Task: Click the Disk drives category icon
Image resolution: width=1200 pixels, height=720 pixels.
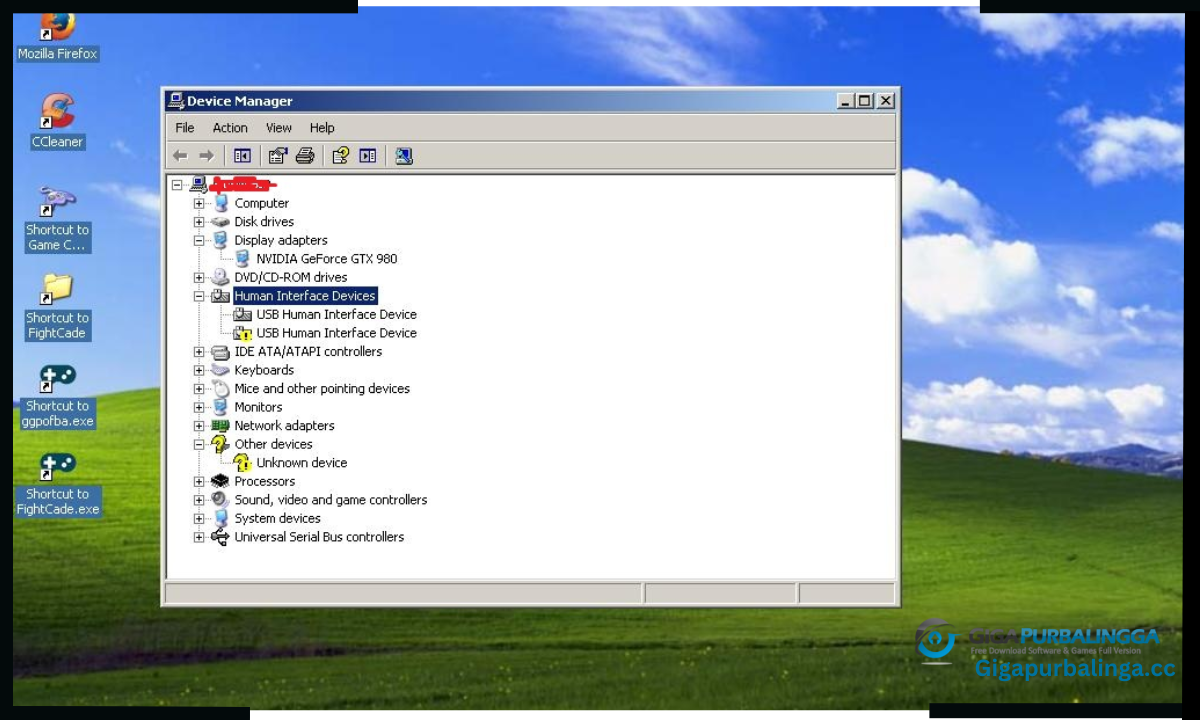Action: 220,222
